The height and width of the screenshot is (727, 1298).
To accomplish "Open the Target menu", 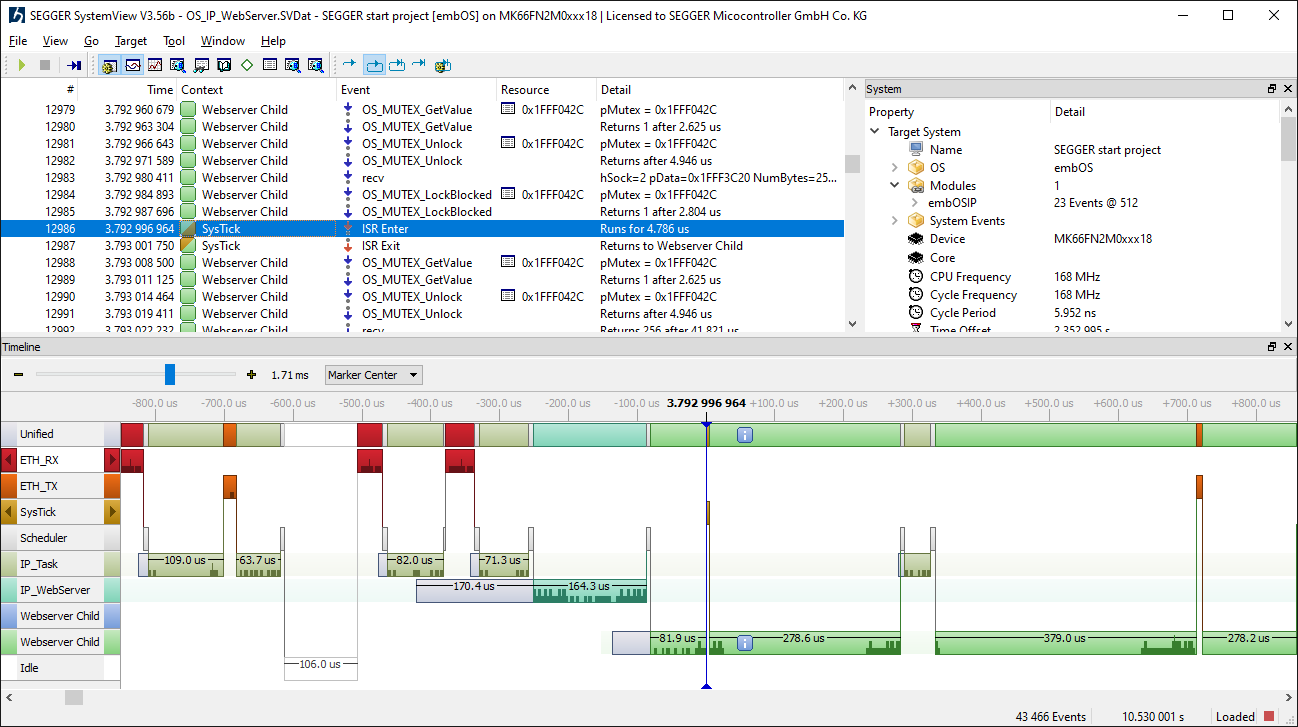I will [130, 41].
